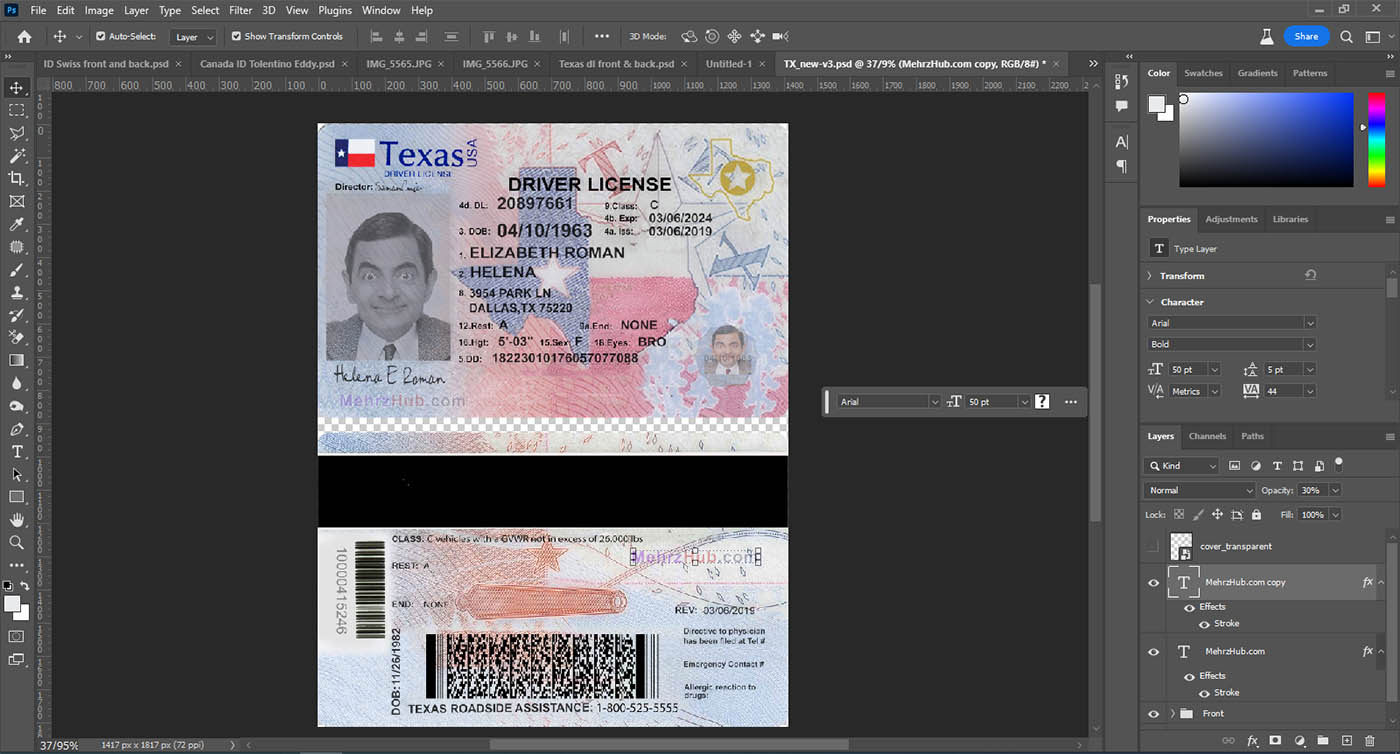Viewport: 1400px width, 754px height.
Task: Open the Swatches tab
Action: (1203, 73)
